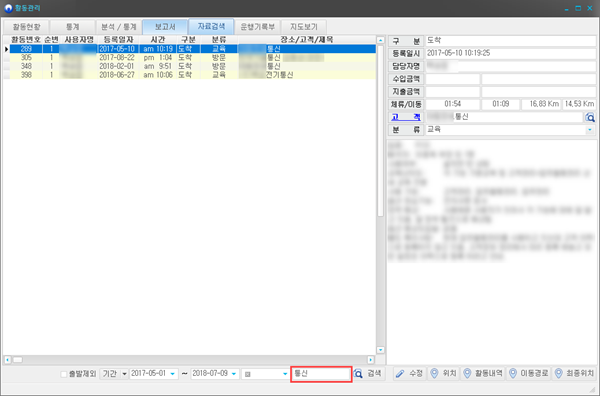This screenshot has height=396, width=600.
Task: Open 활동내역 activity history pin icon
Action: (467, 373)
